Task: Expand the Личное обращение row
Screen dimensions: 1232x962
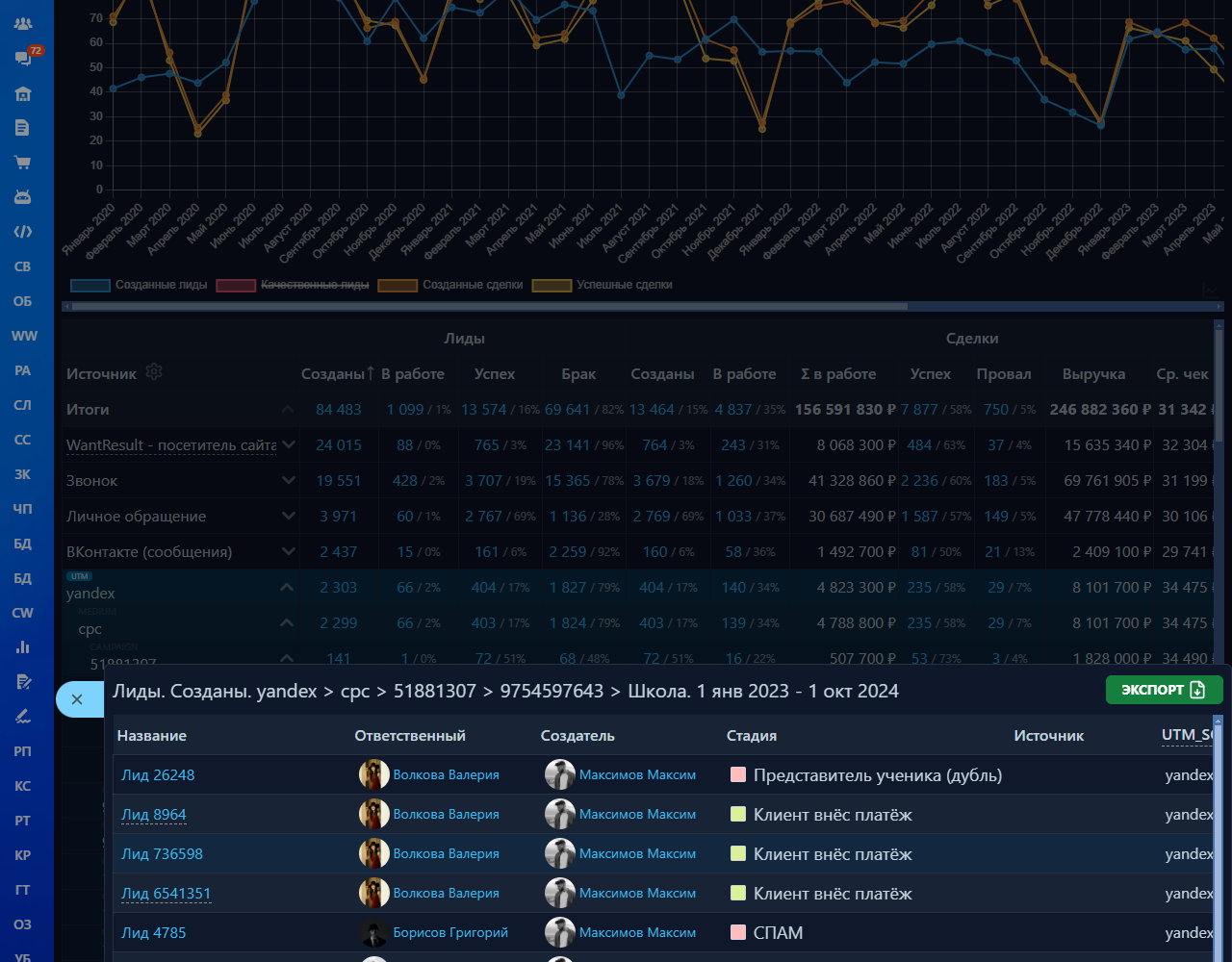Action: (x=288, y=516)
